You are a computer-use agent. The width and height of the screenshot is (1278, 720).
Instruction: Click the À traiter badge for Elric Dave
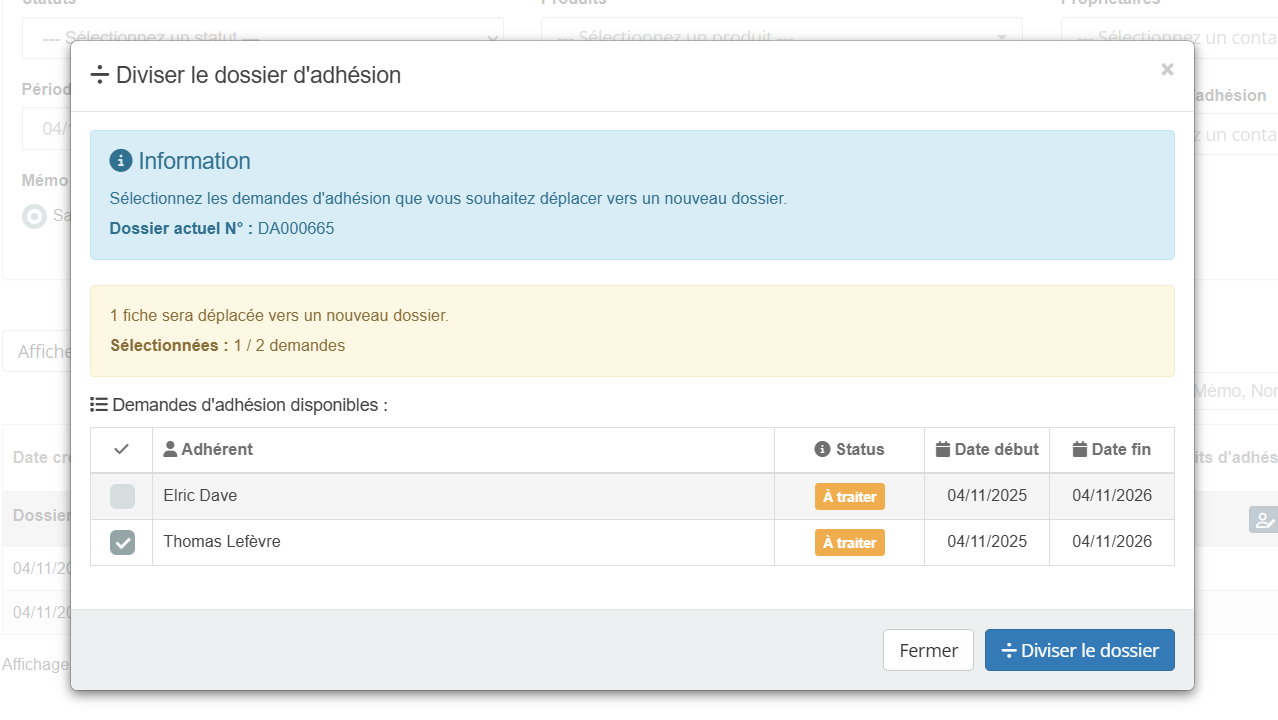pos(849,497)
